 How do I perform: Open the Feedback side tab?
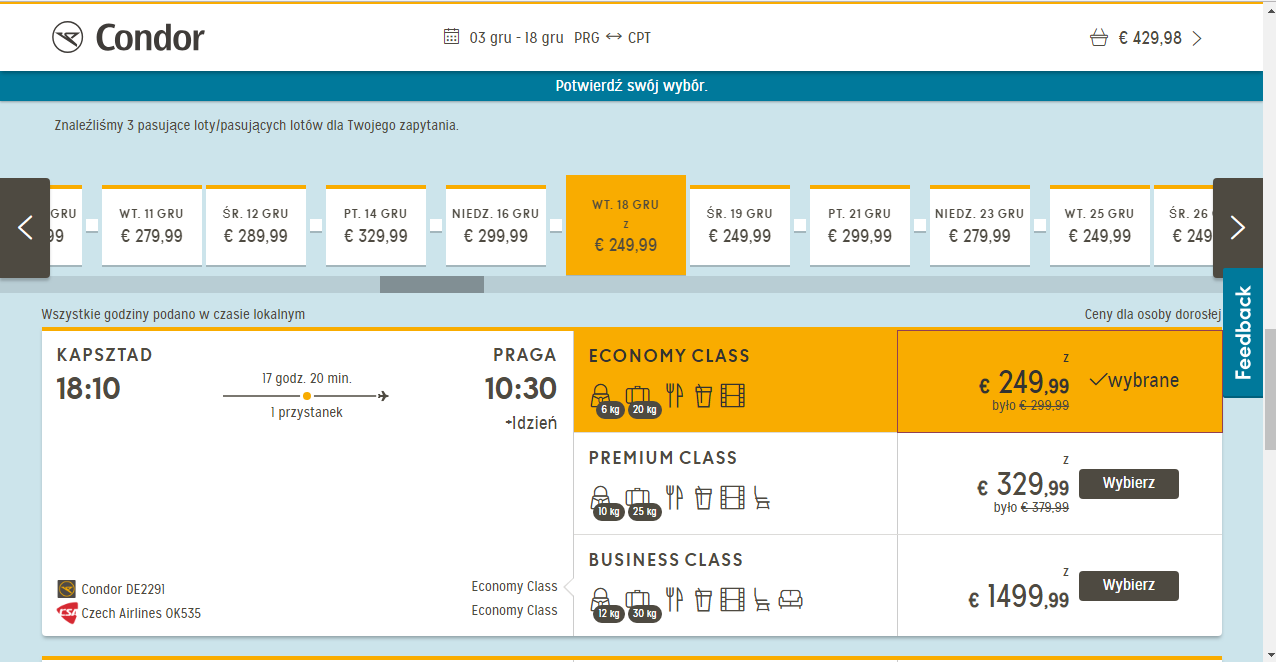click(x=1243, y=333)
